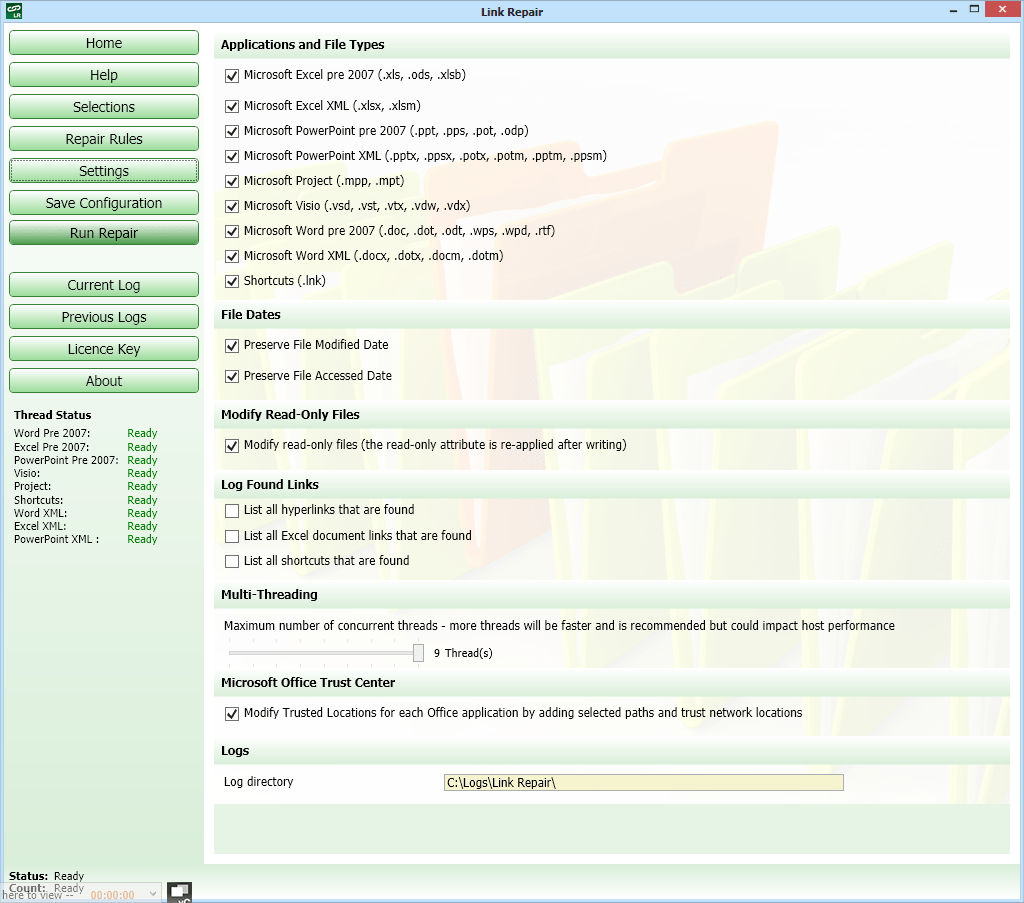Disable Microsoft PowerPoint XML processing
This screenshot has width=1024, height=903.
[x=231, y=156]
